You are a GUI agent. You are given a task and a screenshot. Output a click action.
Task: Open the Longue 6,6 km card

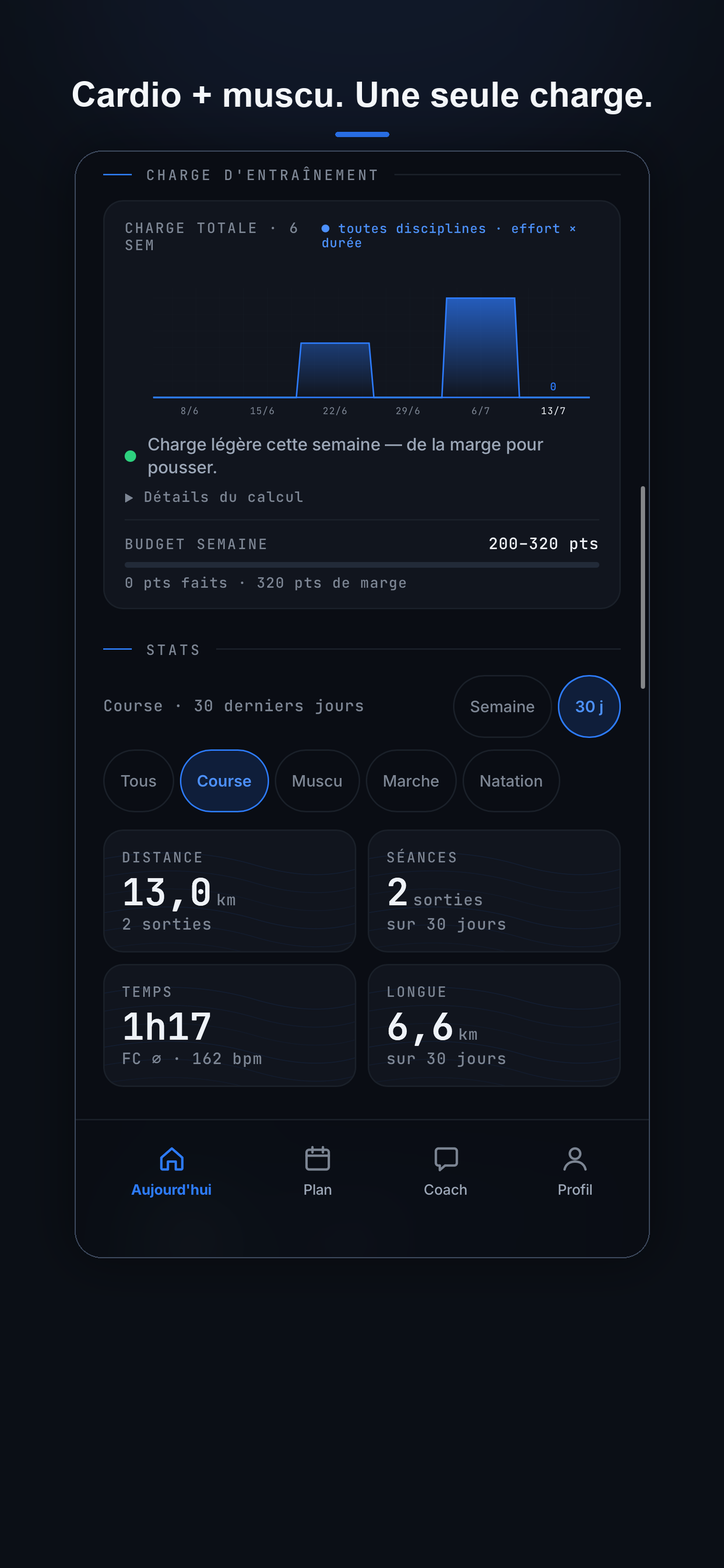tap(494, 1025)
